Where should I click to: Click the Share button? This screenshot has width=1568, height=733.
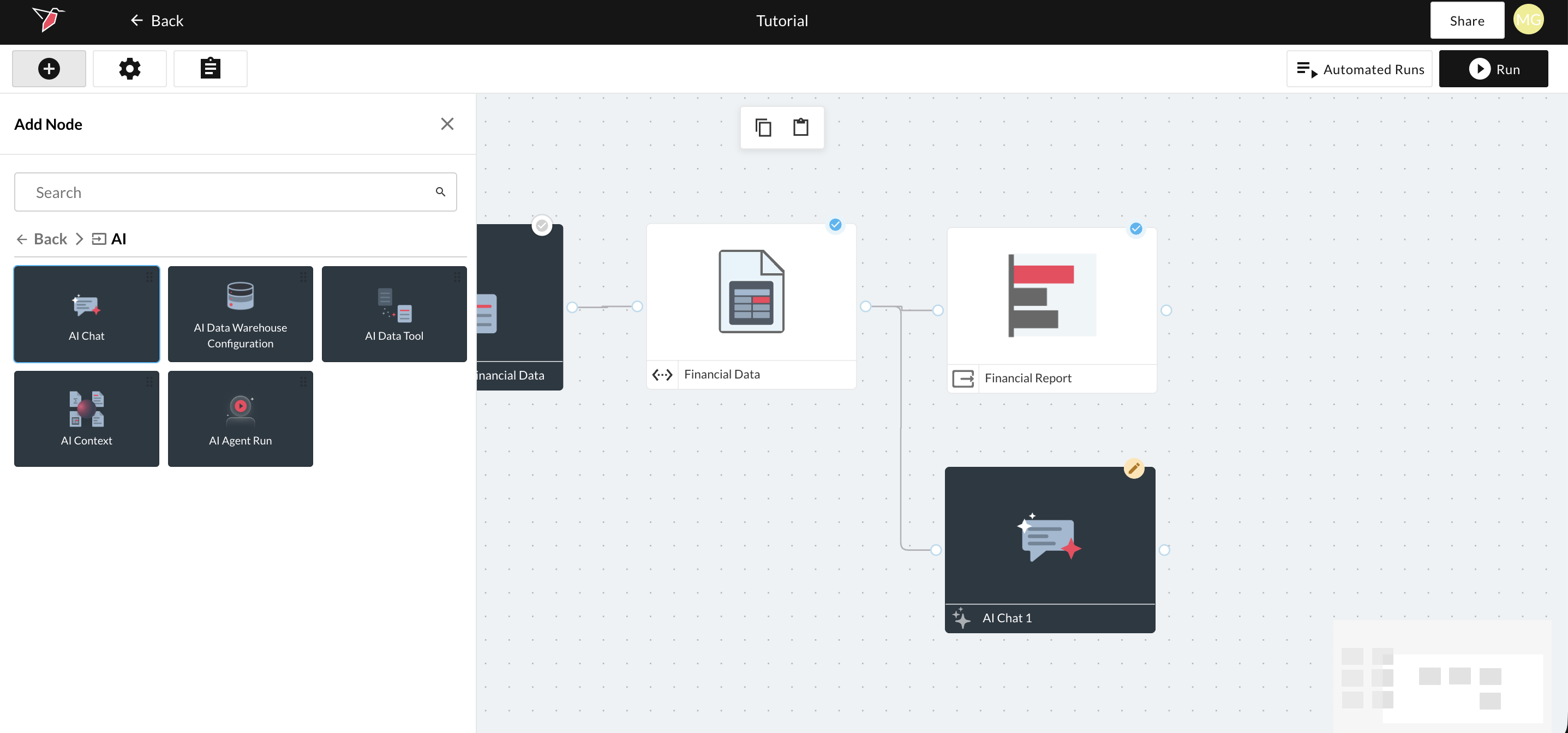click(1467, 21)
